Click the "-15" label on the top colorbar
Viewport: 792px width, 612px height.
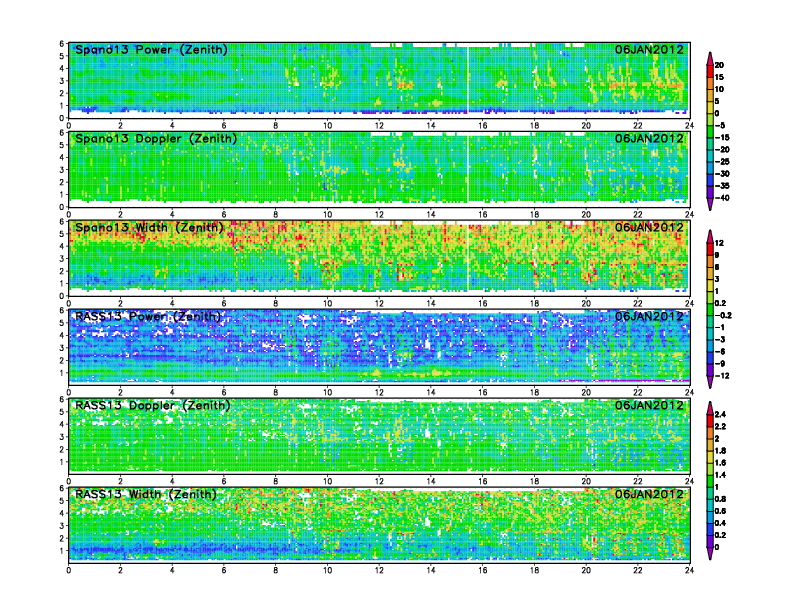(x=722, y=137)
